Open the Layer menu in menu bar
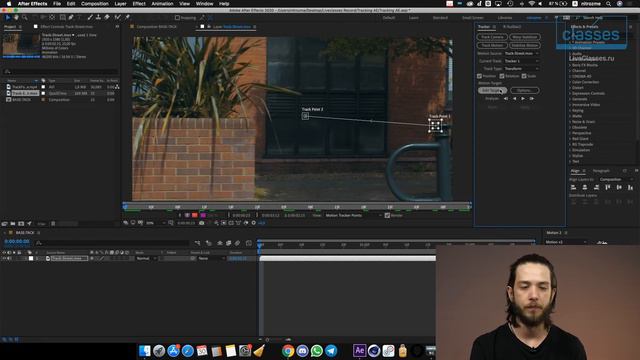640x360 pixels. 120,4
